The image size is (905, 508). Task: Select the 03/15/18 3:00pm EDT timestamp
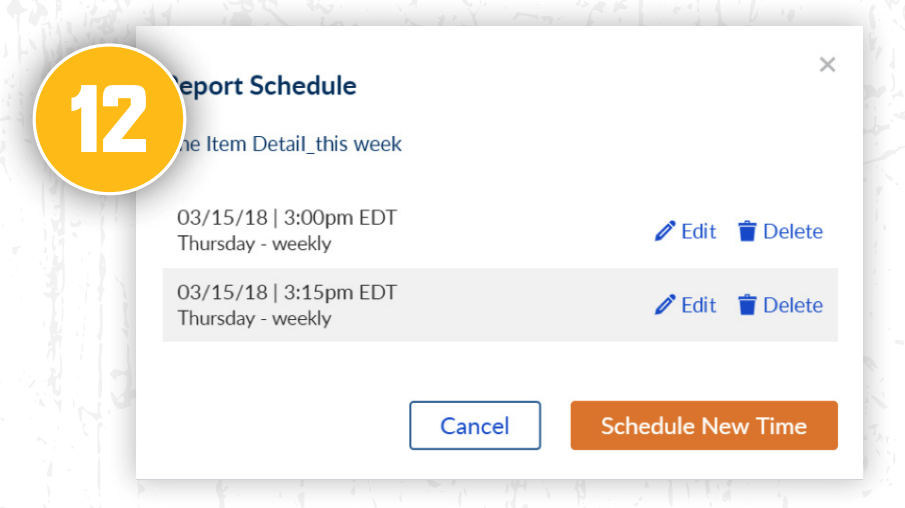(x=287, y=217)
